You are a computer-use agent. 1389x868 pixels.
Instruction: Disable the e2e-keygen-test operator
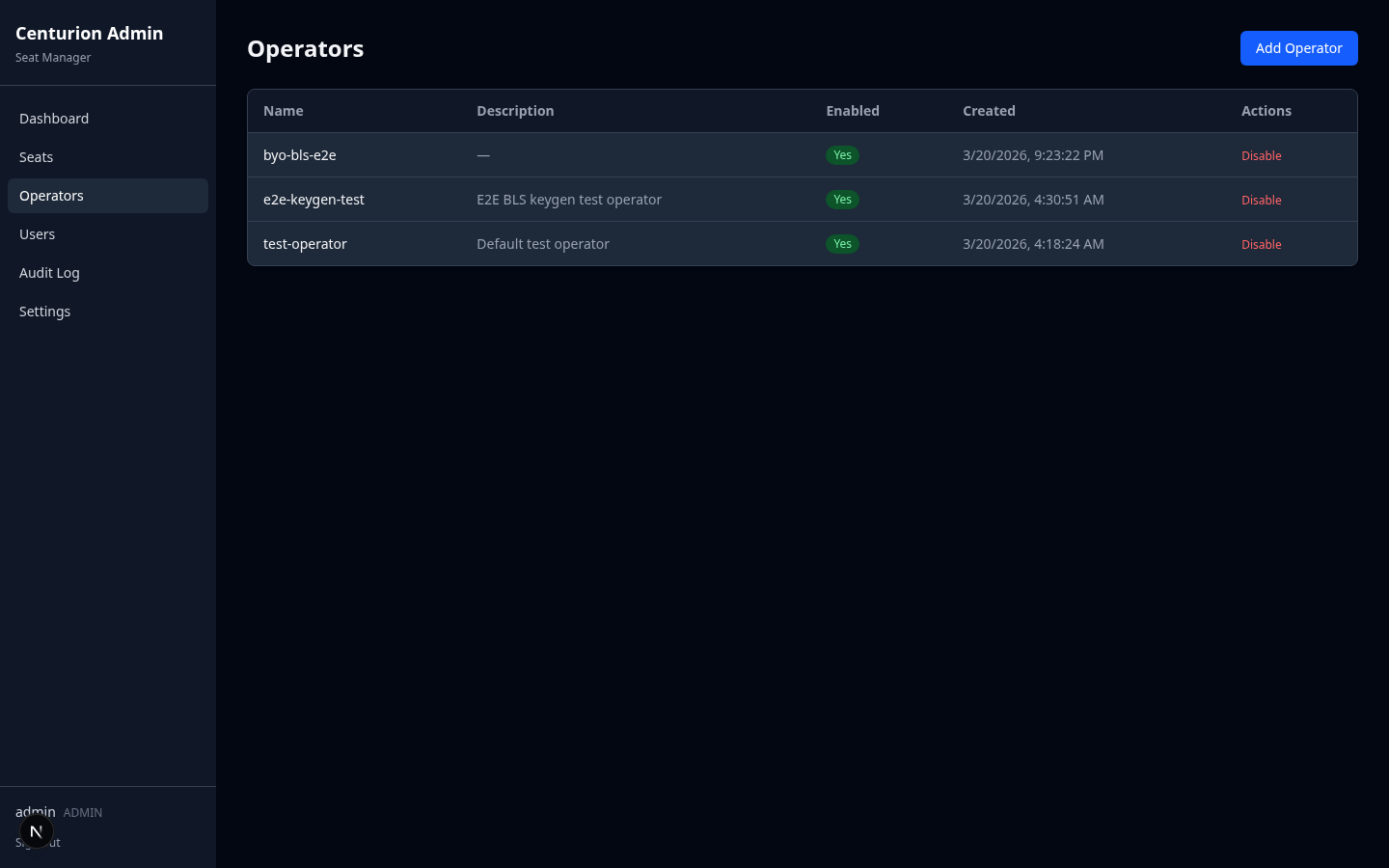tap(1262, 200)
